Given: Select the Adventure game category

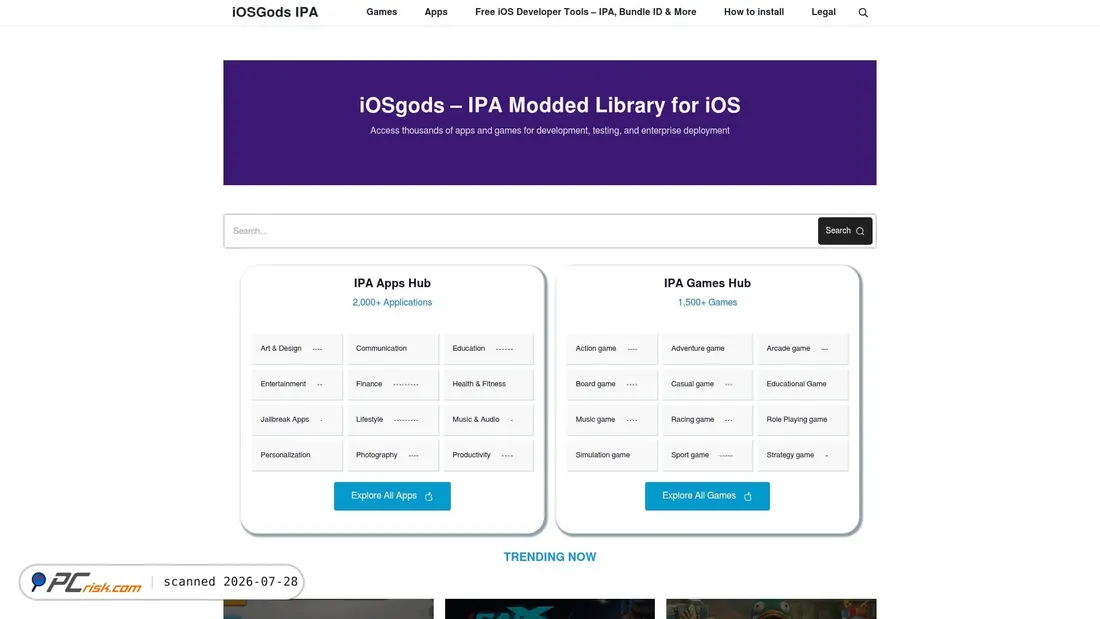Looking at the screenshot, I should (x=707, y=349).
